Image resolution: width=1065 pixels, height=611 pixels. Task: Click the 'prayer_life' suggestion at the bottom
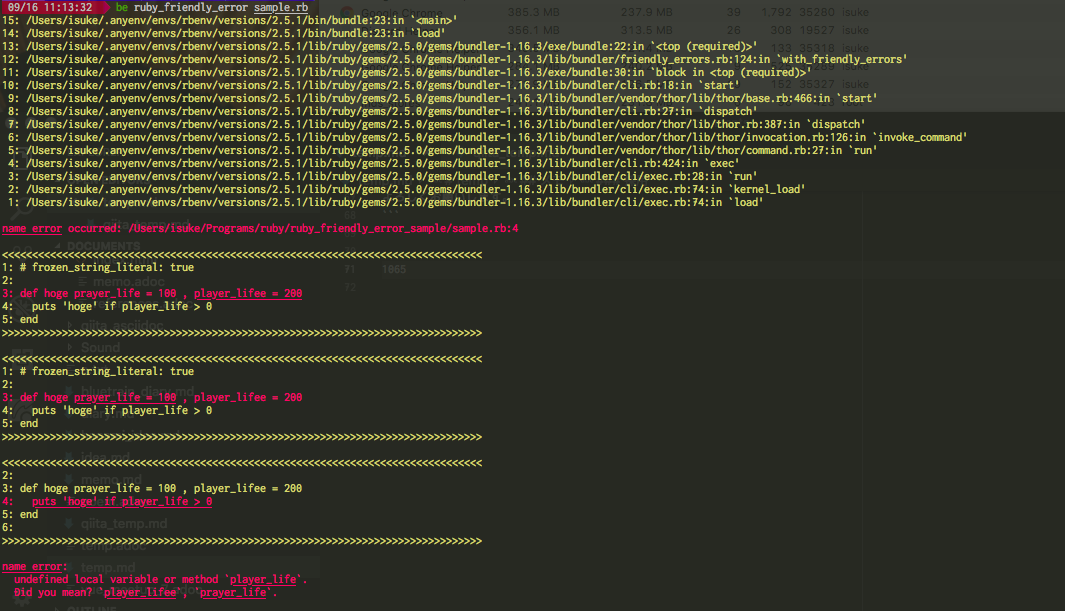[233, 592]
